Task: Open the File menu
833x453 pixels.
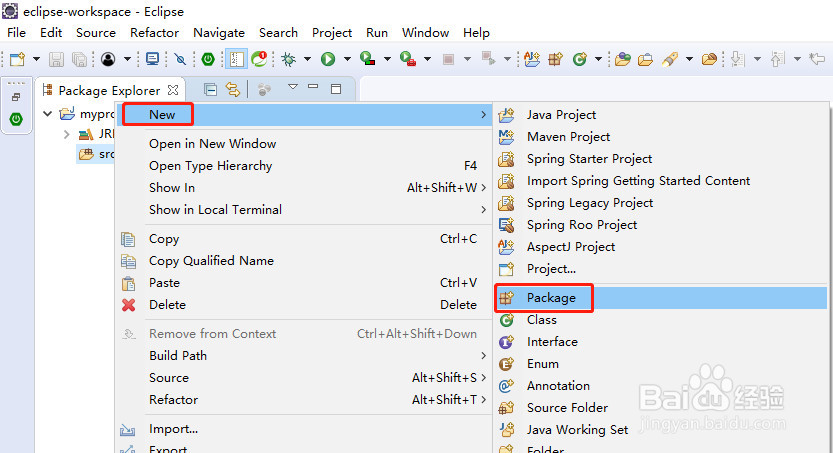Action: pos(16,33)
